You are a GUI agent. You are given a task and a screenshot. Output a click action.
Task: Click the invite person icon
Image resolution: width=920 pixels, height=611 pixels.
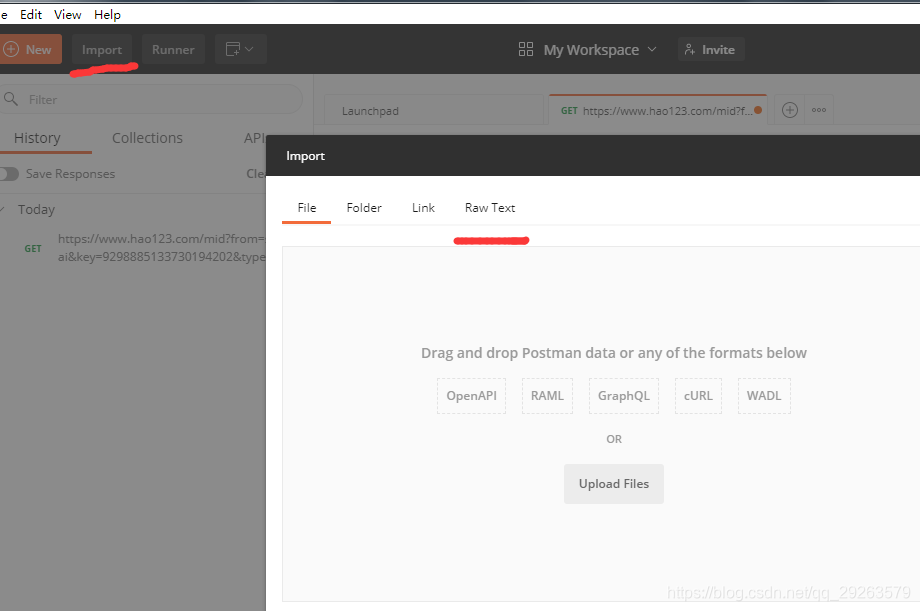click(x=690, y=49)
